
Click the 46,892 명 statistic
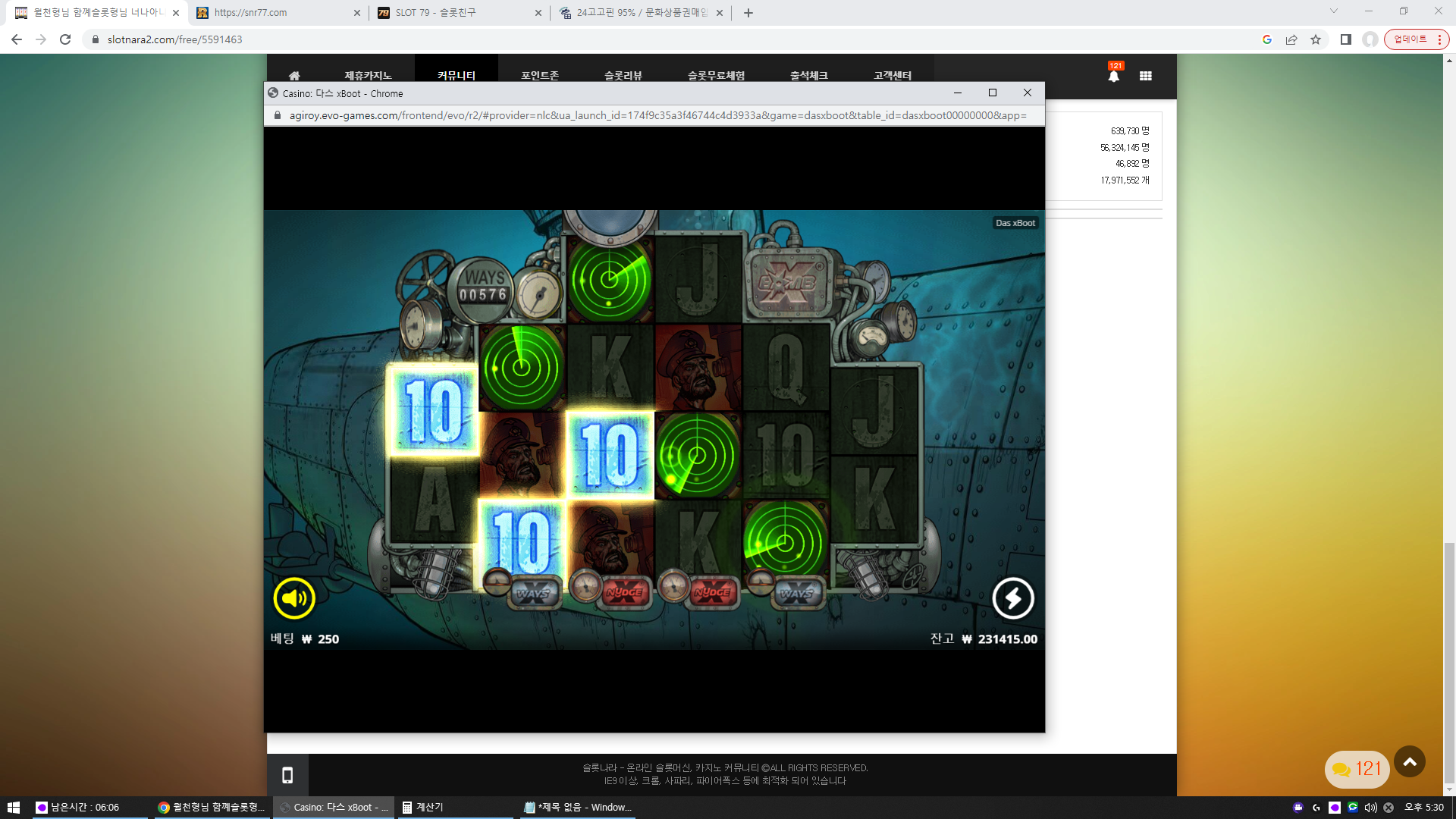tap(1132, 164)
